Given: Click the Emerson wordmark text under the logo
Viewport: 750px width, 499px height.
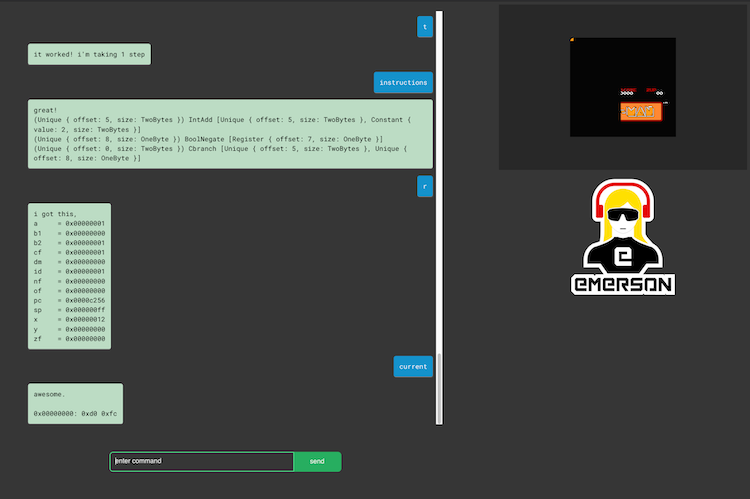Looking at the screenshot, I should pyautogui.click(x=623, y=283).
